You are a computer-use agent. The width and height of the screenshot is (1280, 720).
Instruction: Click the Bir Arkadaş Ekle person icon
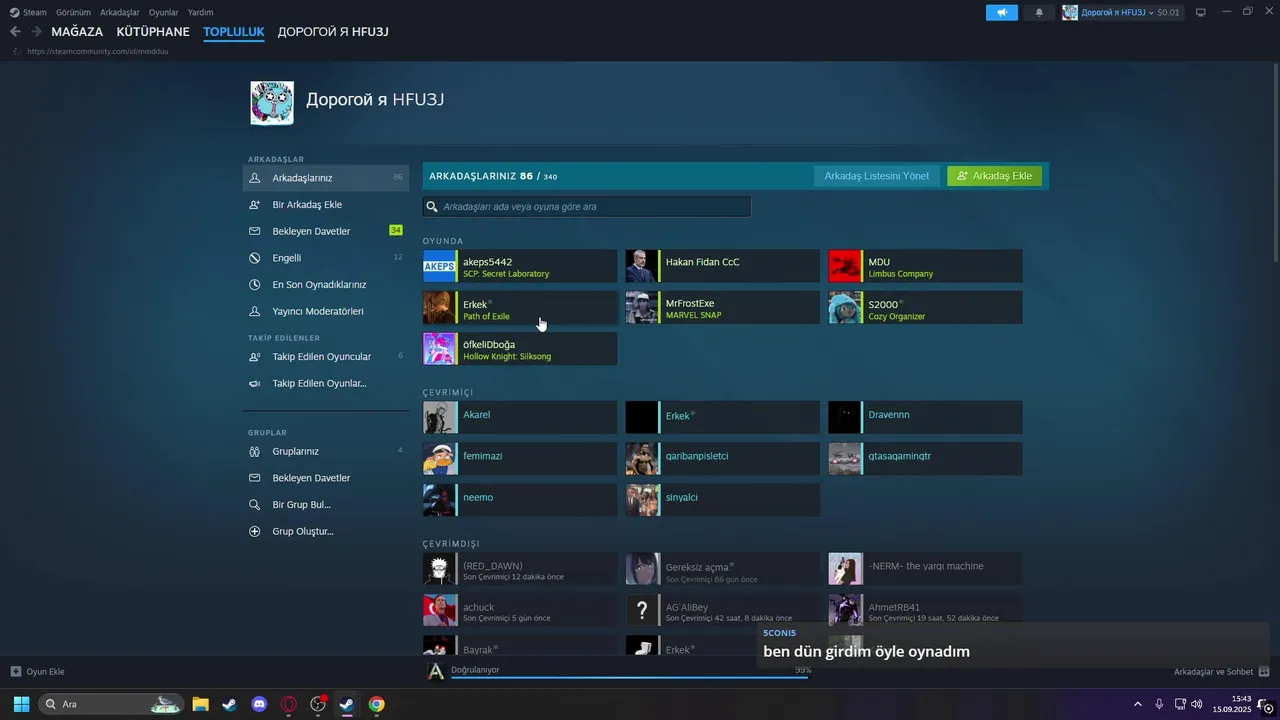tap(254, 204)
